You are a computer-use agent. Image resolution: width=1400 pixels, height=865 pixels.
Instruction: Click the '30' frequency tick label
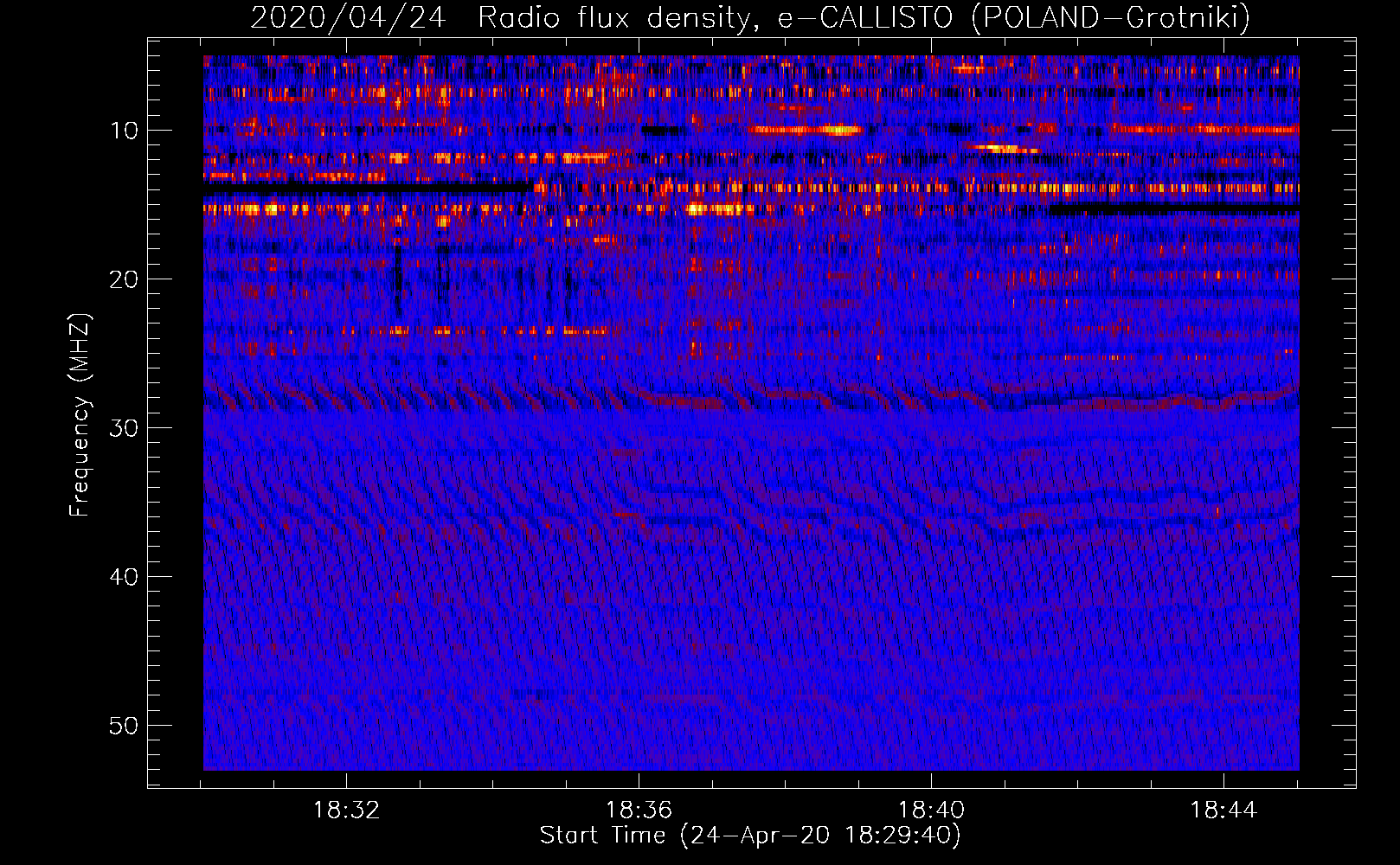125,428
